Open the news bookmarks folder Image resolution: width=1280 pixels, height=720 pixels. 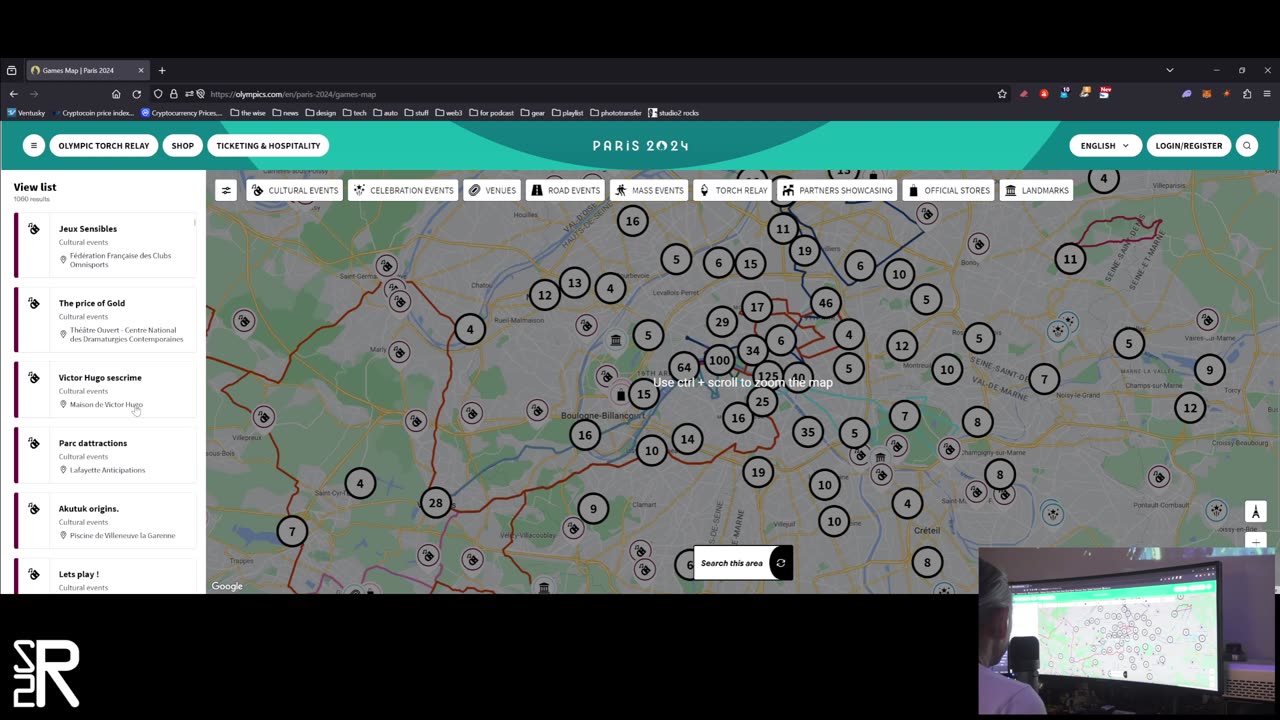pos(285,113)
